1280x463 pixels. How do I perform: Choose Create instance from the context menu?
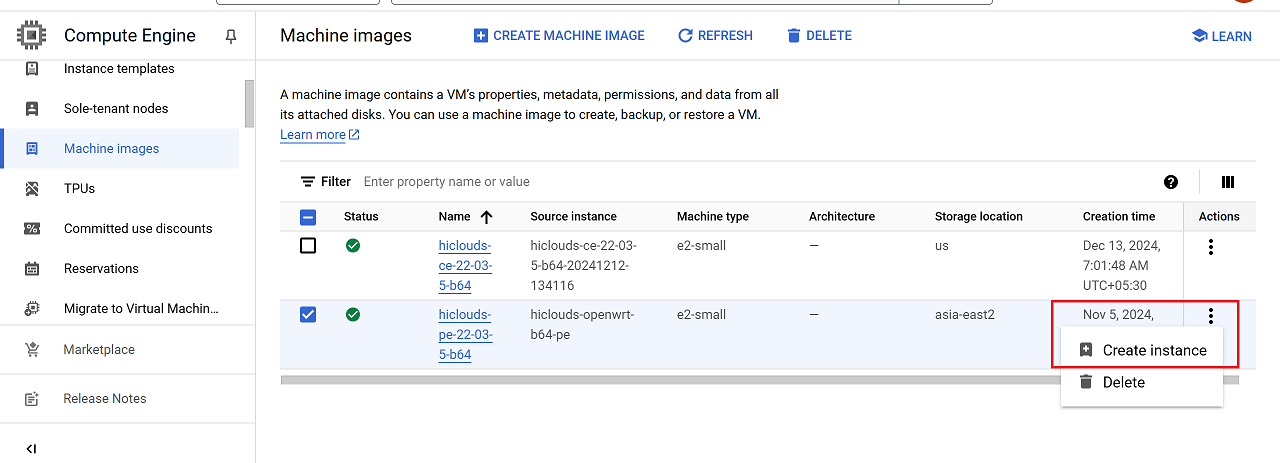(x=1142, y=350)
